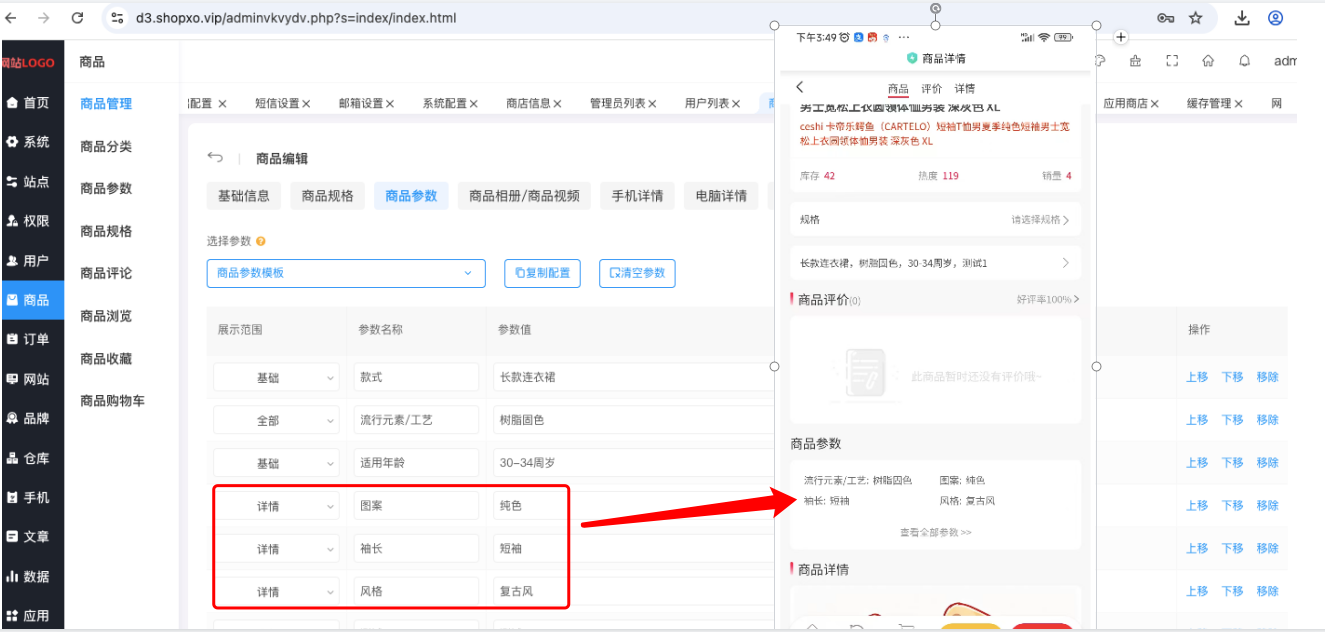Image resolution: width=1325 pixels, height=632 pixels.
Task: Close the 短信设置 tab with its X
Action: pos(306,103)
